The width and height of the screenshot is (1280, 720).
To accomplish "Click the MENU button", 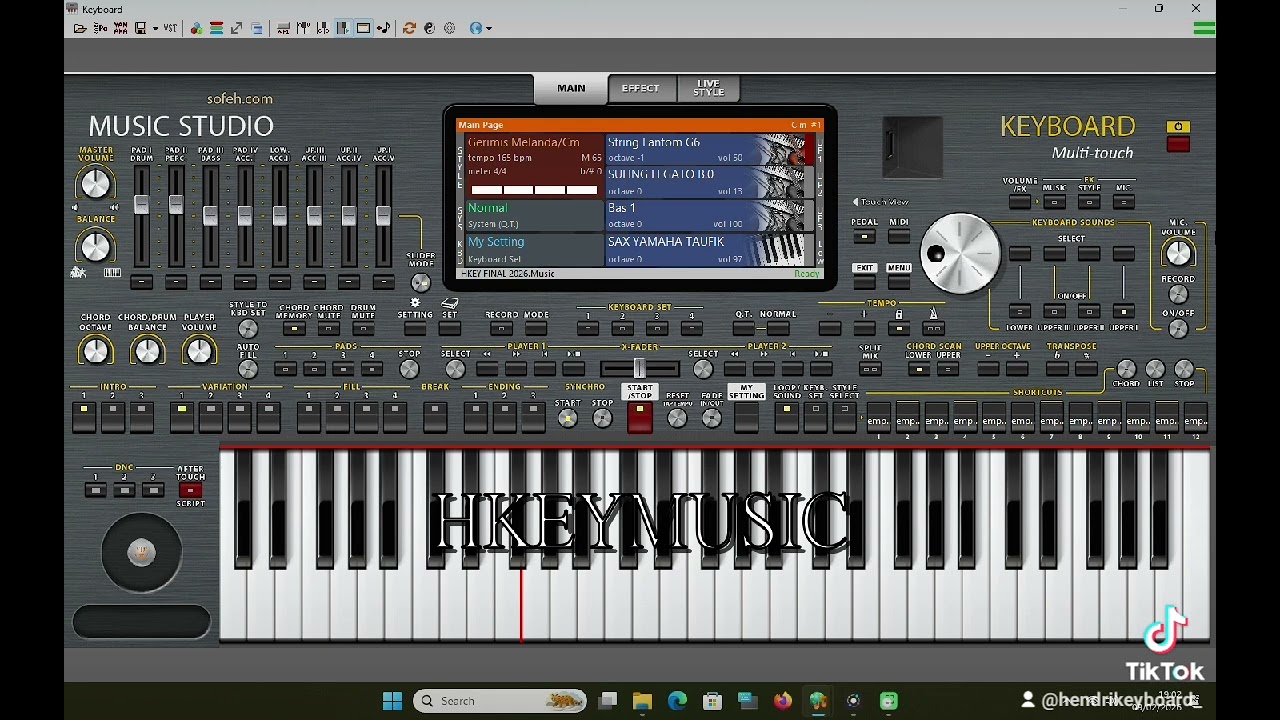I will point(899,282).
